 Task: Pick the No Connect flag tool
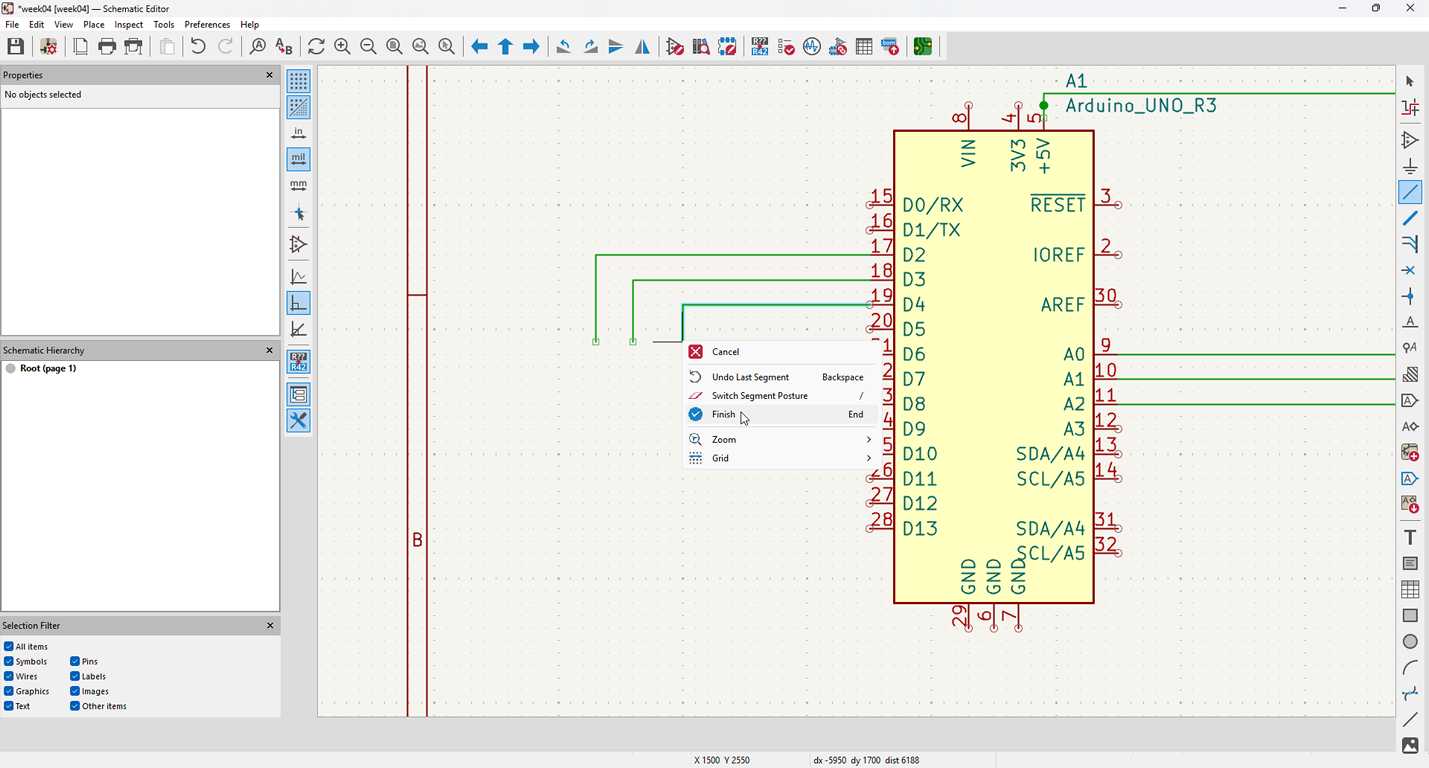click(1410, 270)
